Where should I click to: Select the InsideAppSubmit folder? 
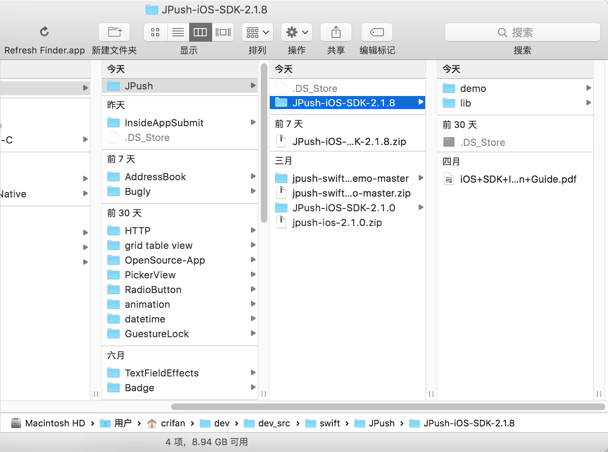pyautogui.click(x=180, y=123)
